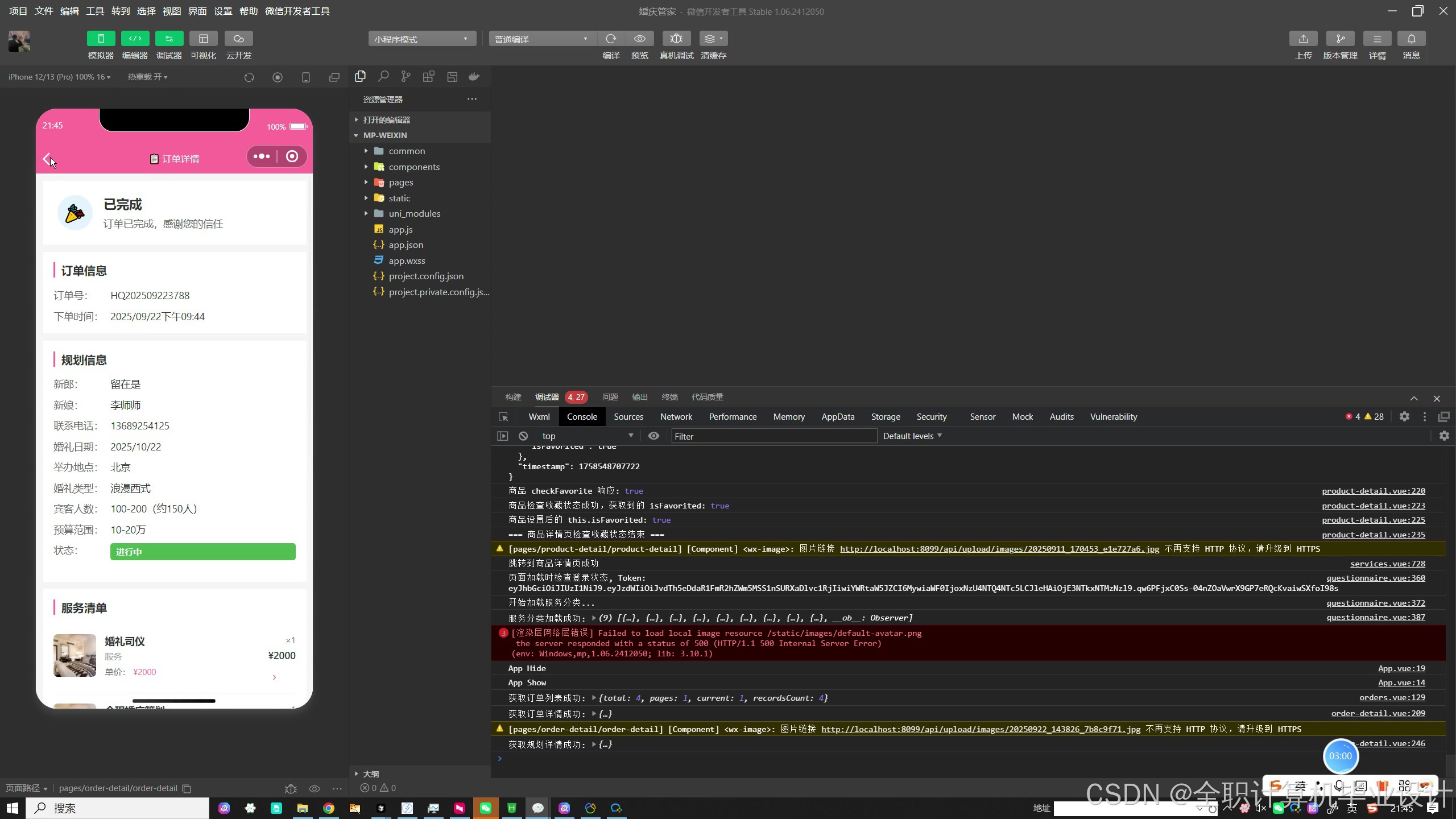This screenshot has width=1456, height=819.
Task: Toggle the console live expression eye icon
Action: pos(653,436)
